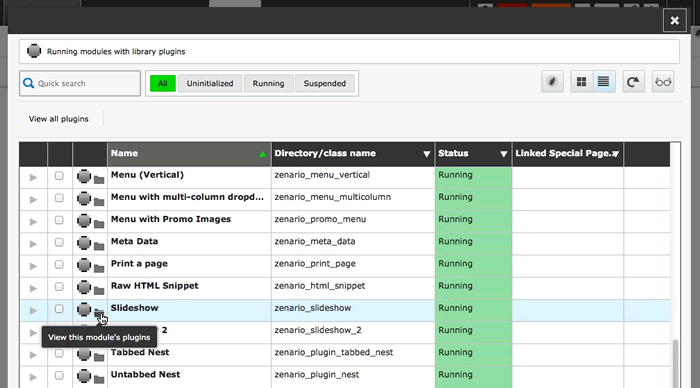
Task: Click the glasses inspection view icon
Action: coord(663,82)
